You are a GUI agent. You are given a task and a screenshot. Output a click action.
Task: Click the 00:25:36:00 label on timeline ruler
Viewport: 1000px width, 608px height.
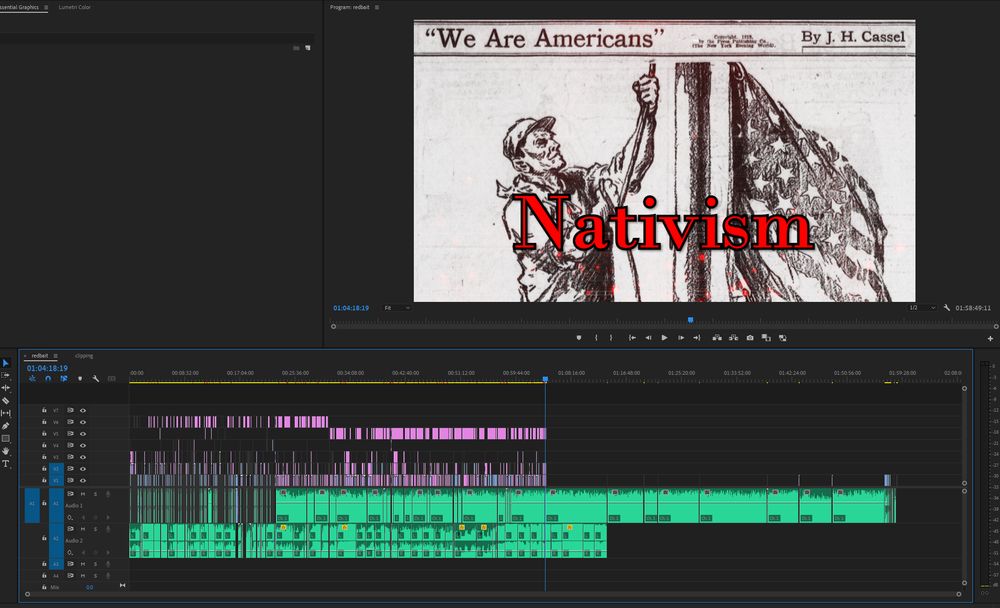295,373
